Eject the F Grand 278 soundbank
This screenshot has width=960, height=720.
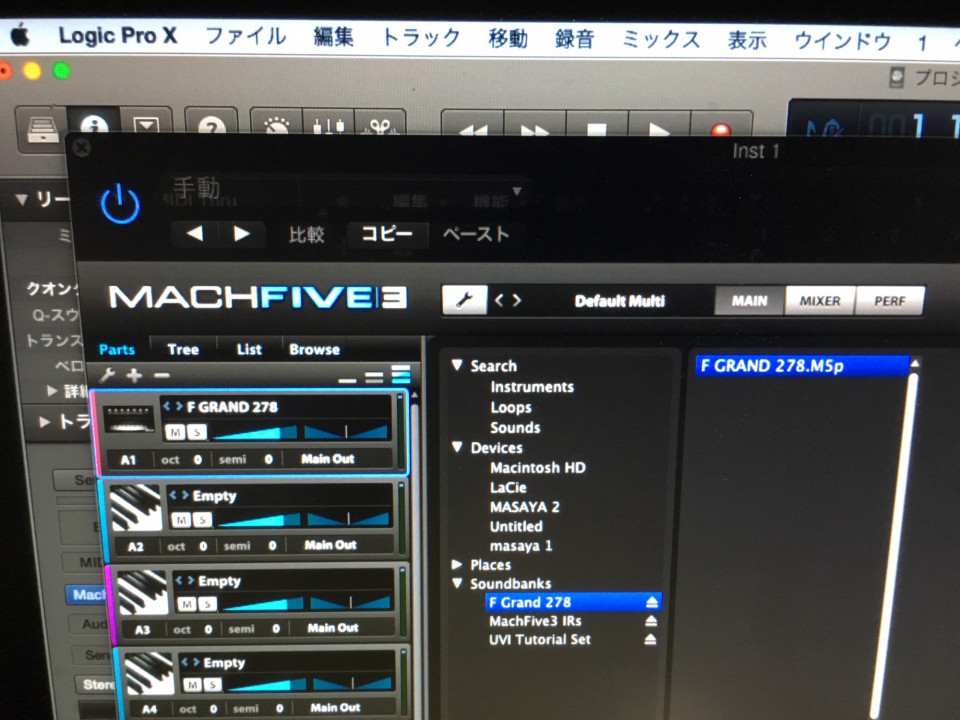pyautogui.click(x=651, y=602)
